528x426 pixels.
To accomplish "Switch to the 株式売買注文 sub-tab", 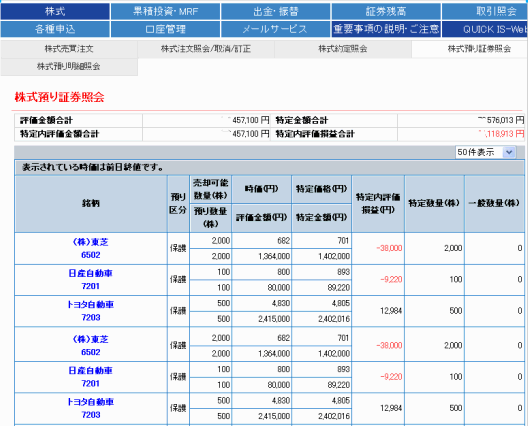I will point(69,49).
